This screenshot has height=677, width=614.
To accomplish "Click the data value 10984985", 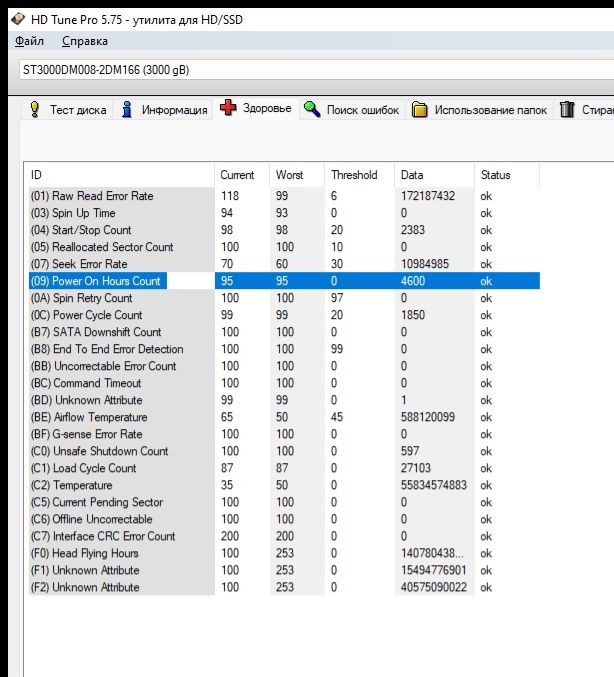I will (425, 264).
